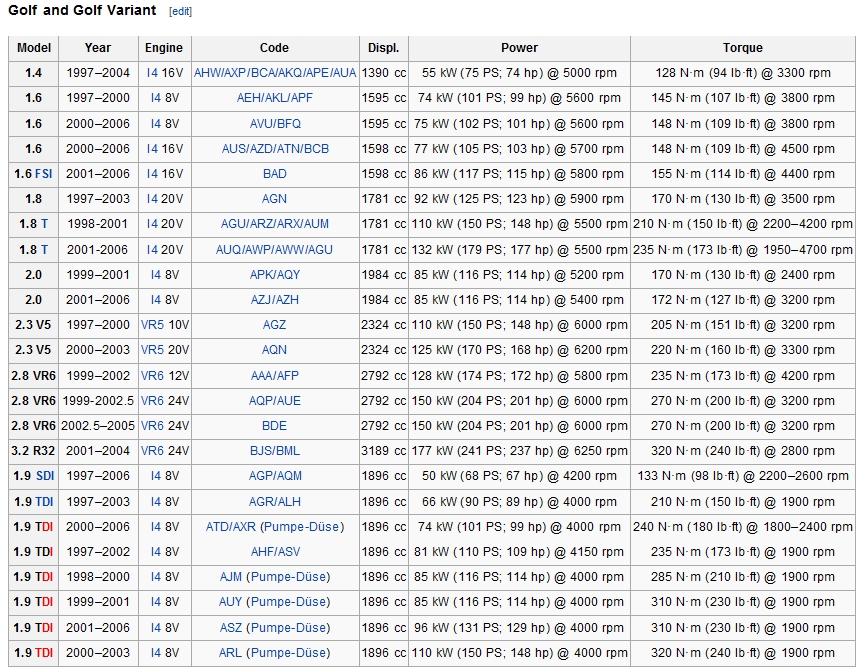Open the SDI link in the 1.9 SDI row

click(45, 476)
